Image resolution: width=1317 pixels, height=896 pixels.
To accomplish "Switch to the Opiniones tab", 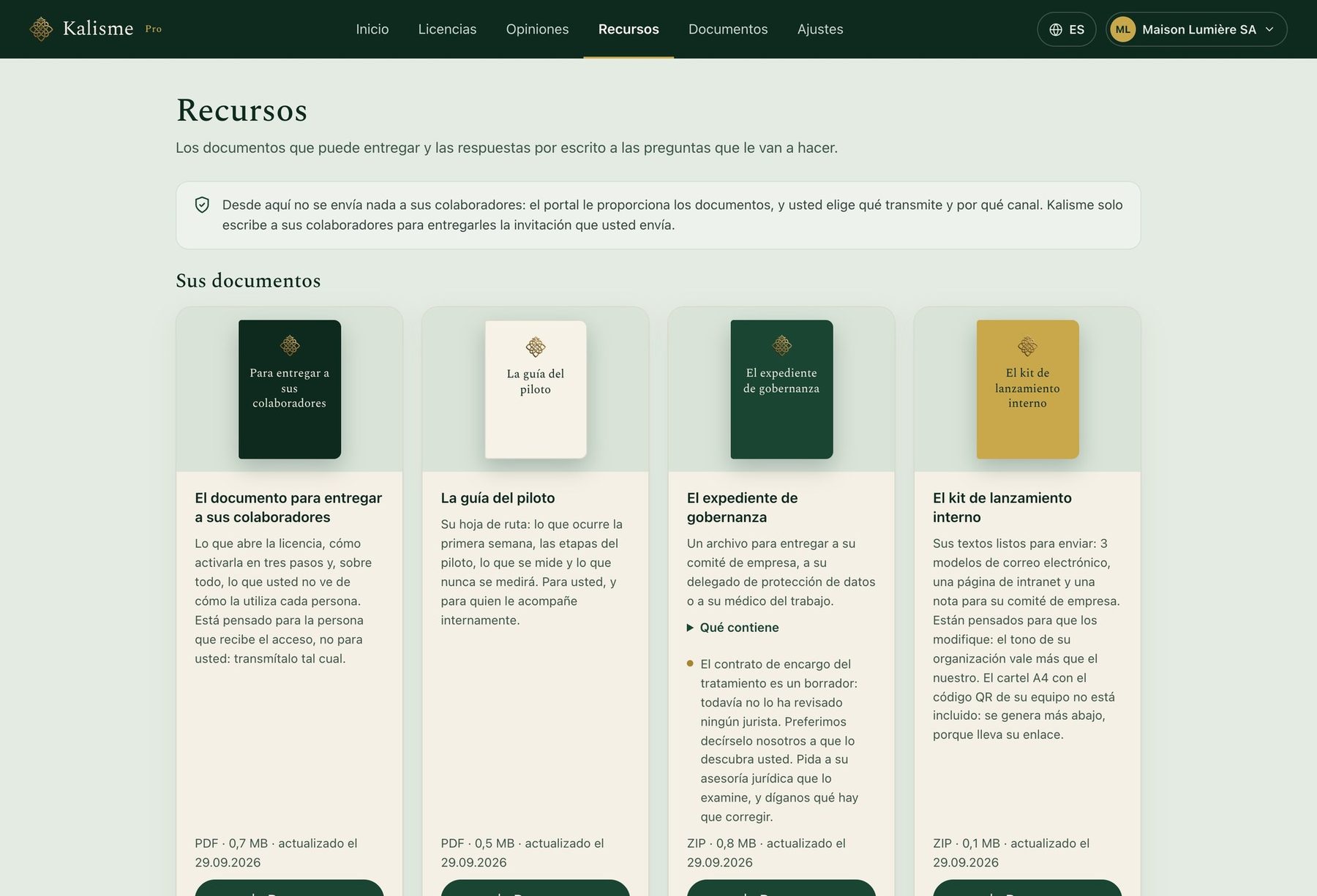I will coord(538,29).
